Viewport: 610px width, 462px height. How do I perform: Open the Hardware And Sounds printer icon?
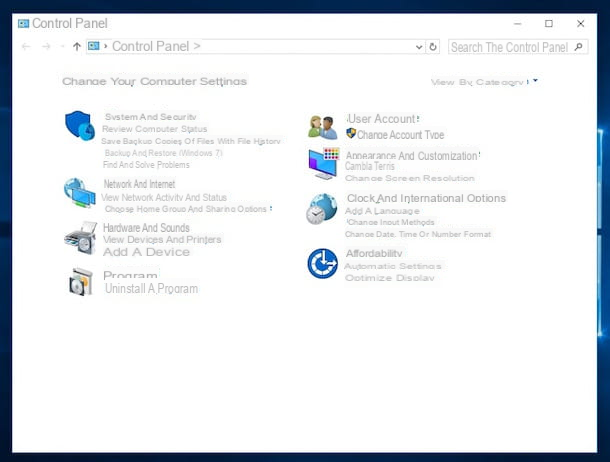click(81, 238)
